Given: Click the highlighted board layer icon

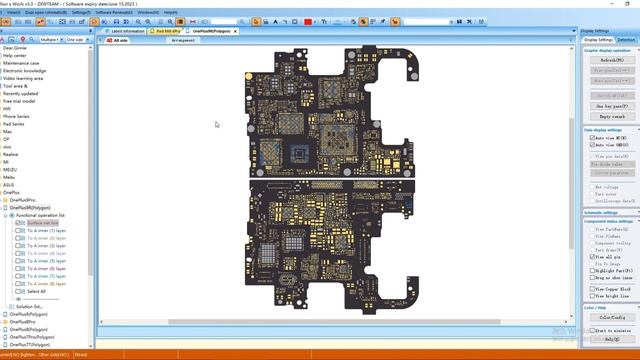Looking at the screenshot, I should coord(180,22).
